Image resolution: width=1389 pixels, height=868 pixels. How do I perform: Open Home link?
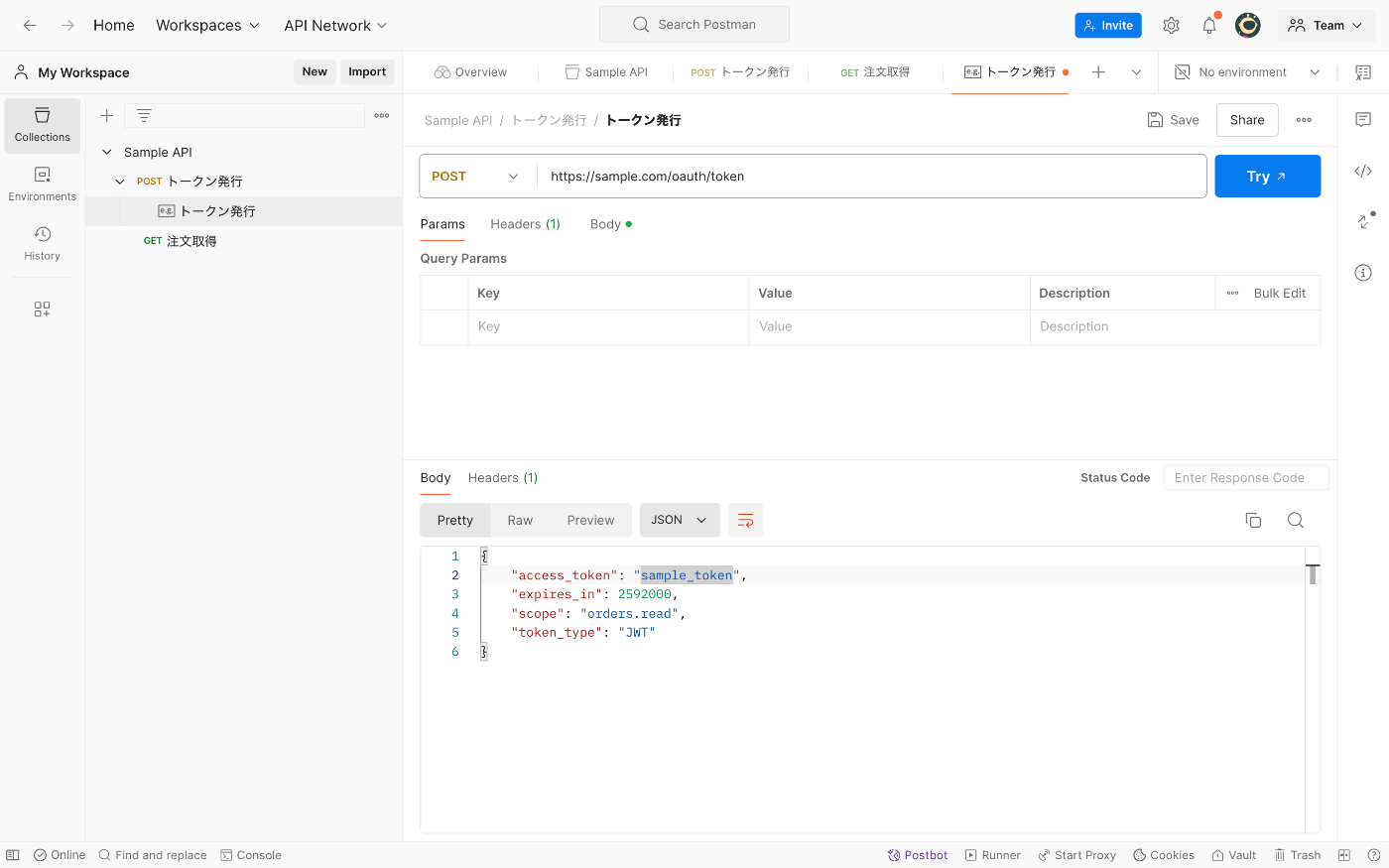click(x=114, y=25)
